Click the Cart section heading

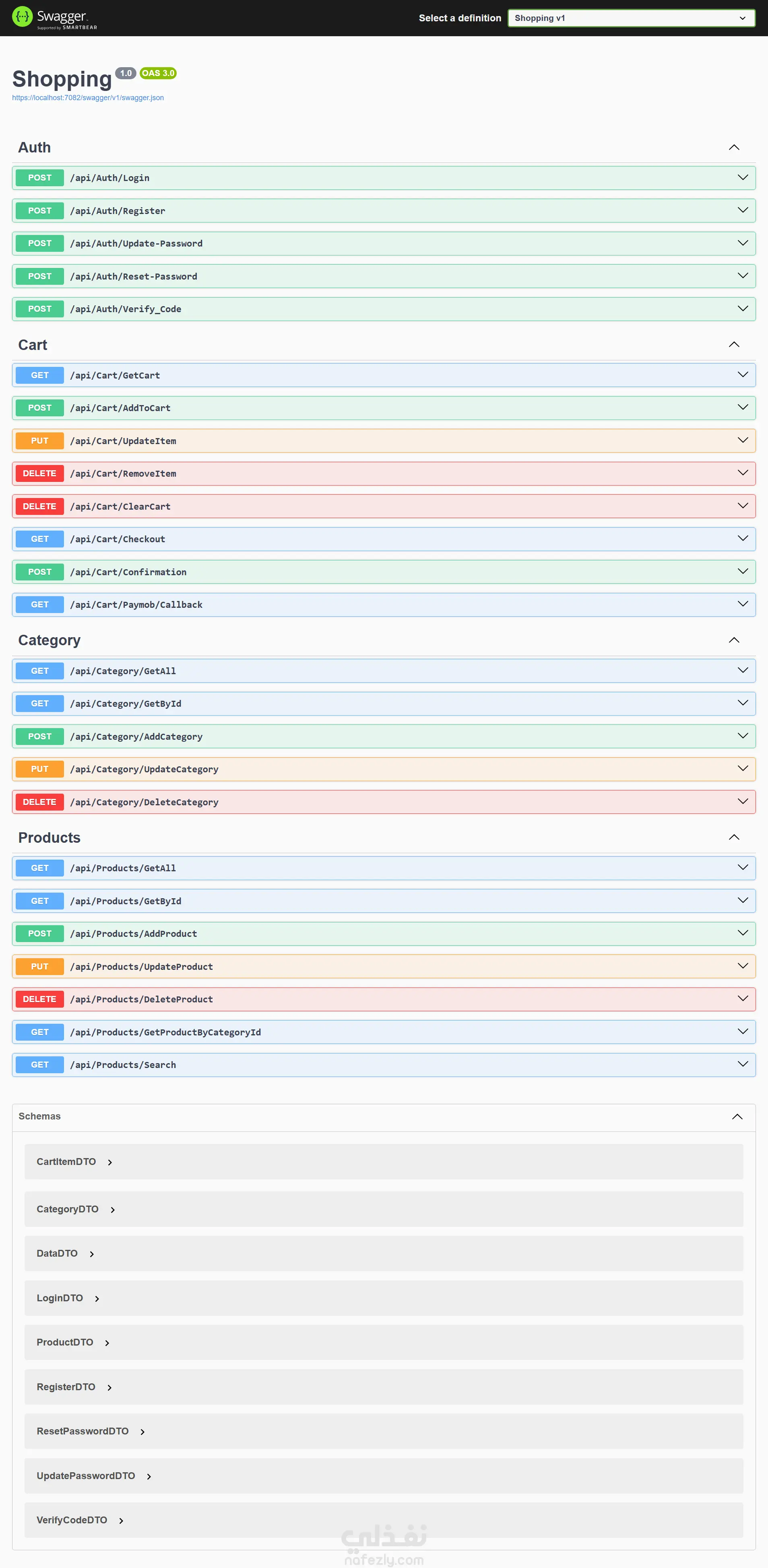[x=33, y=345]
